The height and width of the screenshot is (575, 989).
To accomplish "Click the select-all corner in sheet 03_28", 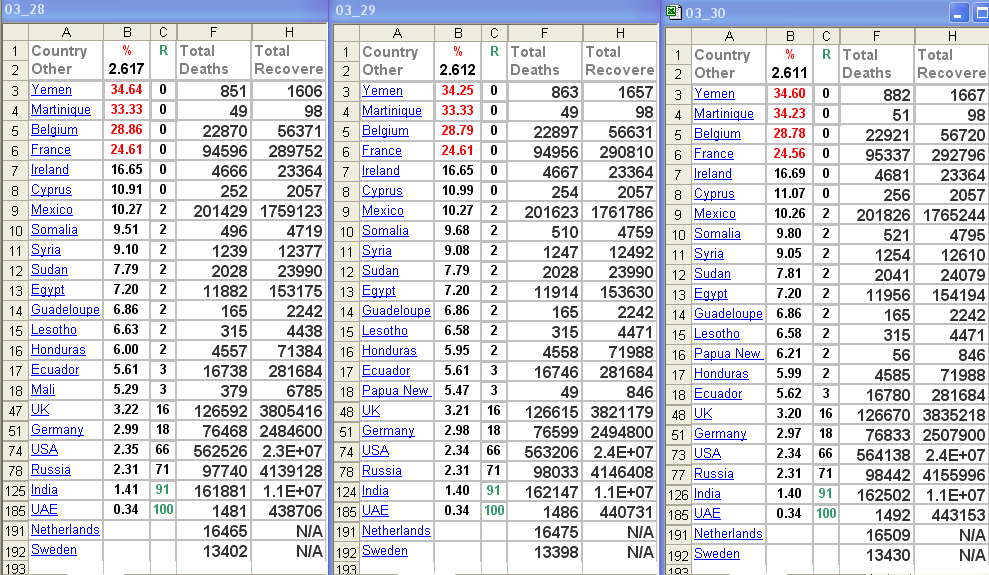I will pos(14,32).
